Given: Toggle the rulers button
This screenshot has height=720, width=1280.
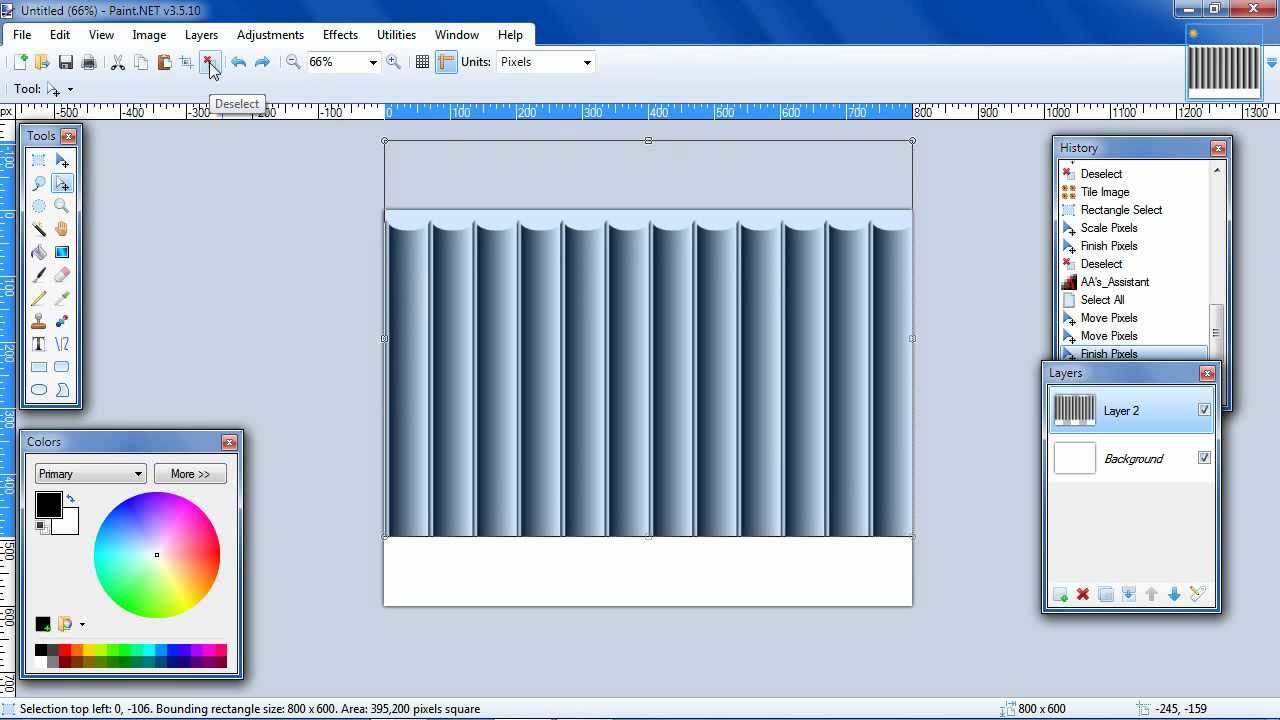Looking at the screenshot, I should tap(446, 62).
